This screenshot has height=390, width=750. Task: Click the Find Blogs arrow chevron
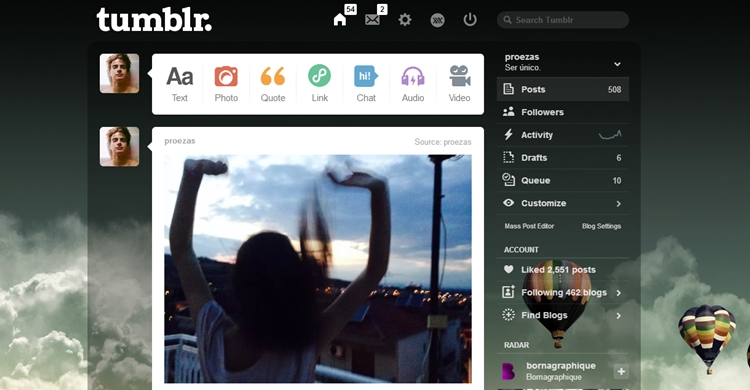pos(618,316)
